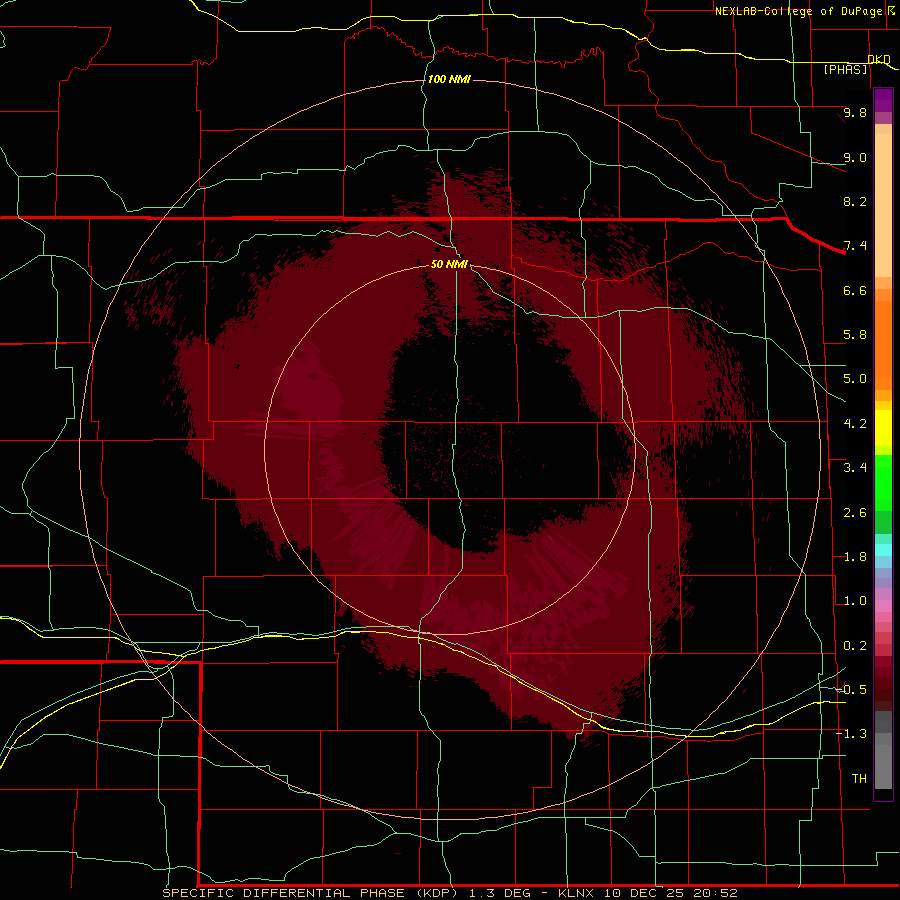The width and height of the screenshot is (900, 900).
Task: Click the 5.0 scale value
Action: pos(855,379)
